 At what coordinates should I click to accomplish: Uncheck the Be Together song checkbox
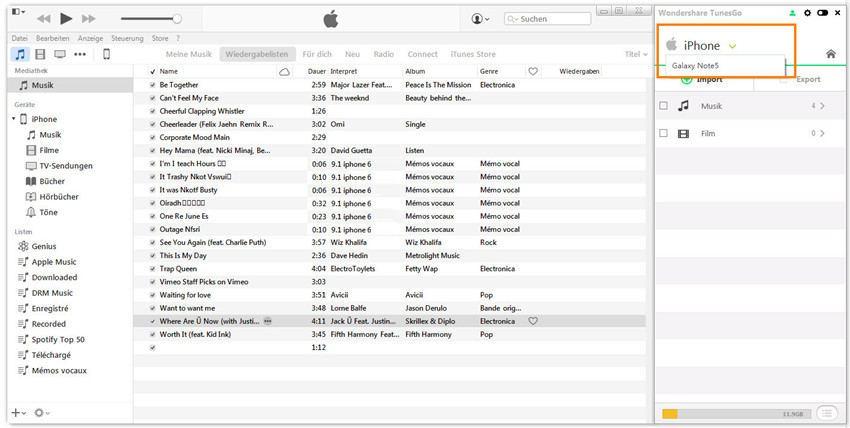pyautogui.click(x=152, y=85)
